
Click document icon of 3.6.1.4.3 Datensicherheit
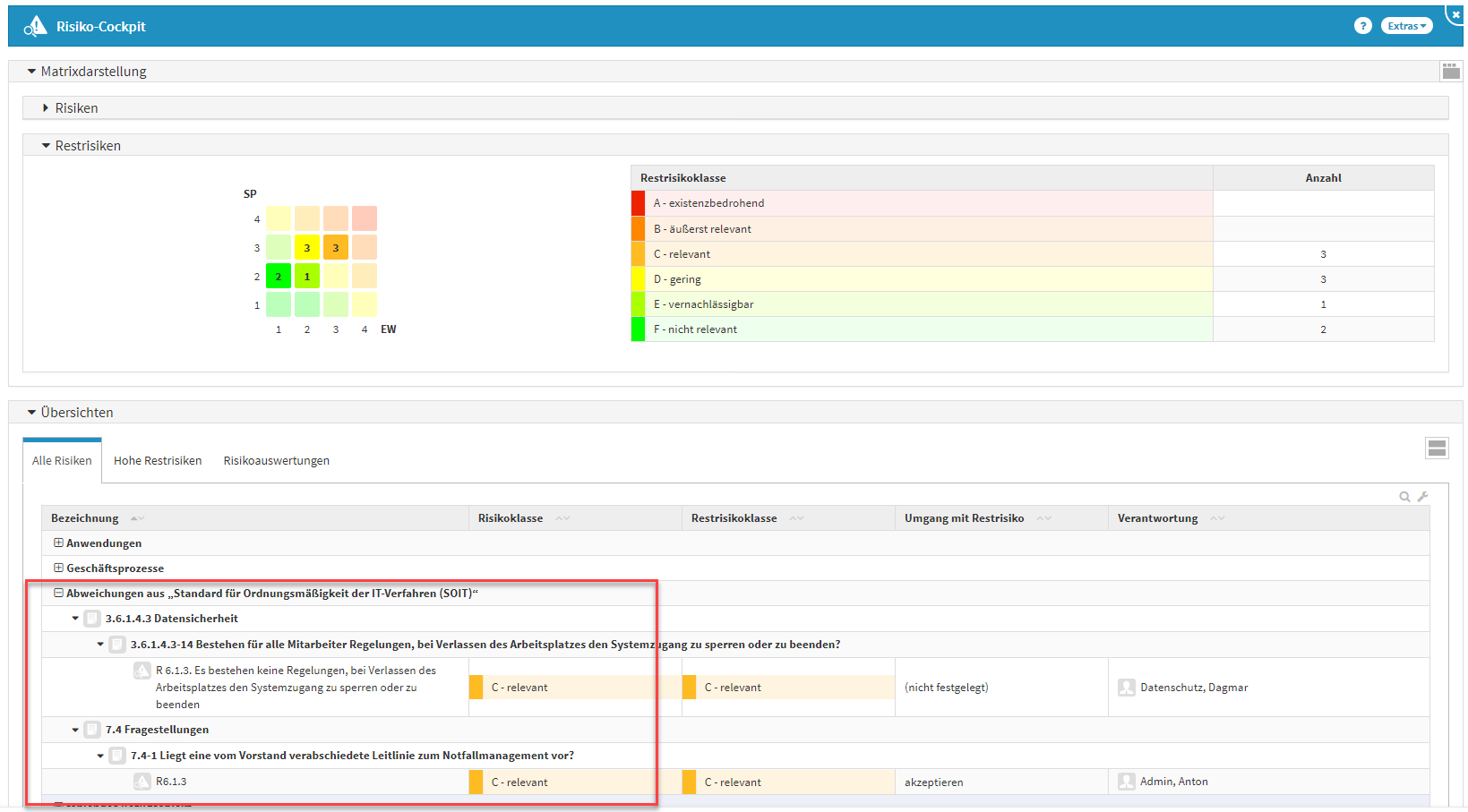coord(92,619)
